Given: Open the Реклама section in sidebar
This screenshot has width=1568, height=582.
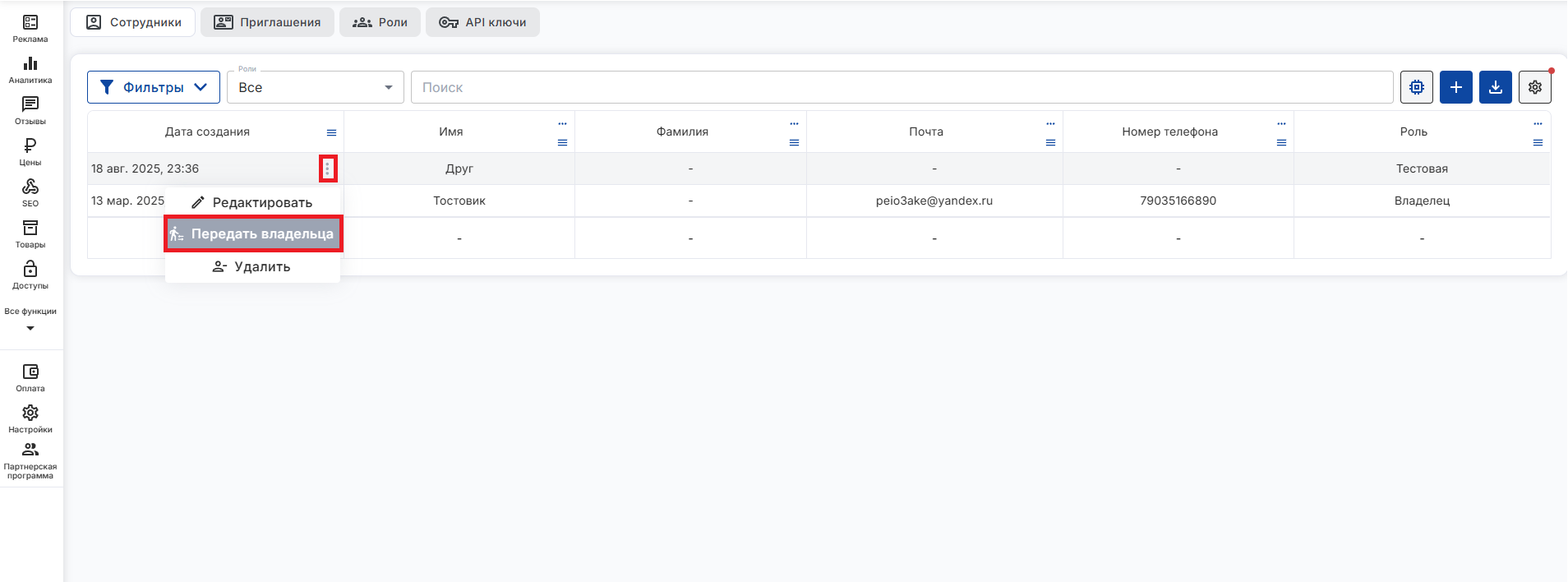Looking at the screenshot, I should point(30,28).
